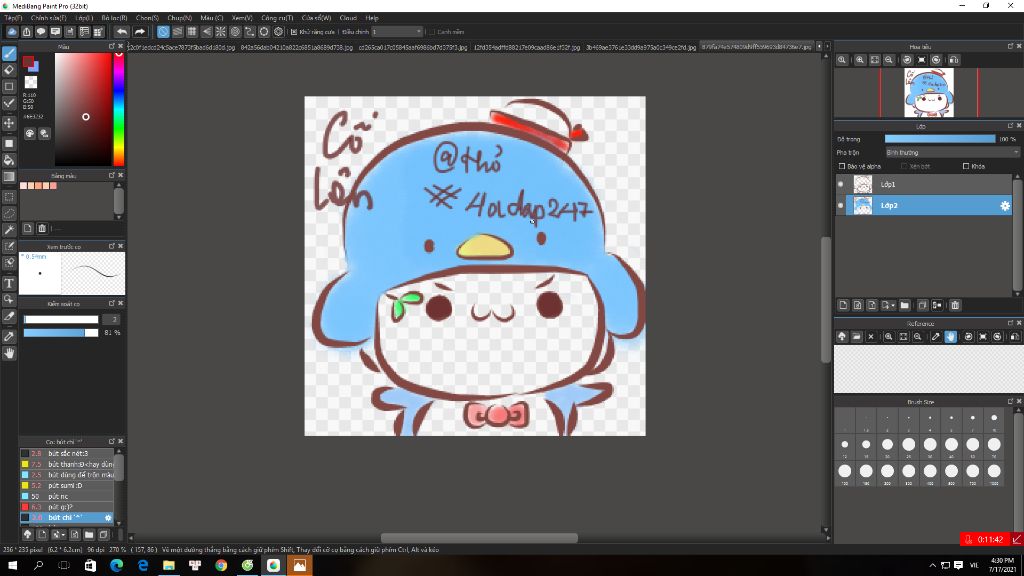Click the Navigator preview thumbnail
This screenshot has height=576, width=1024.
(x=929, y=93)
